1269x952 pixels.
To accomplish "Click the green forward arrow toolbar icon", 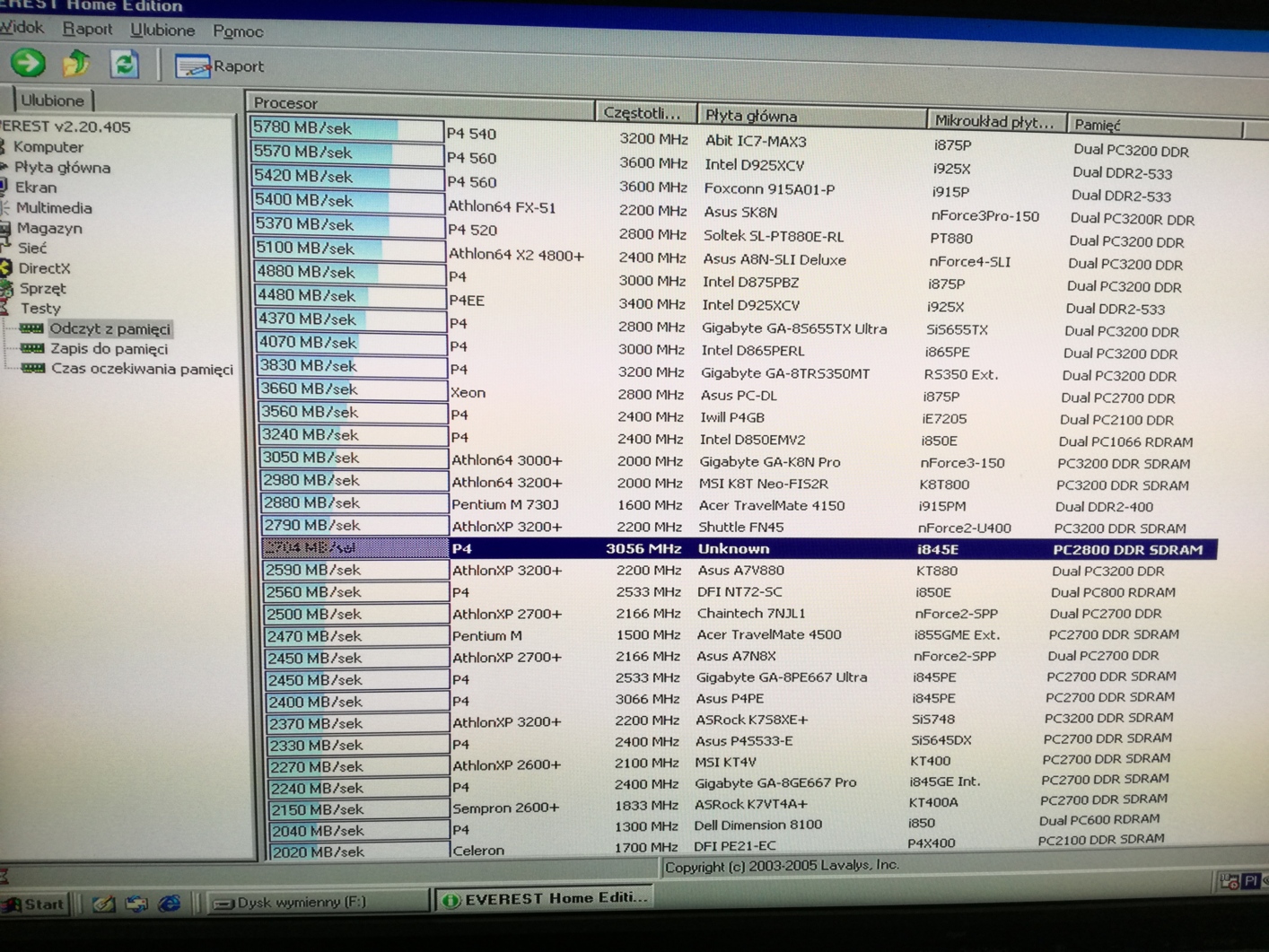I will pyautogui.click(x=28, y=63).
